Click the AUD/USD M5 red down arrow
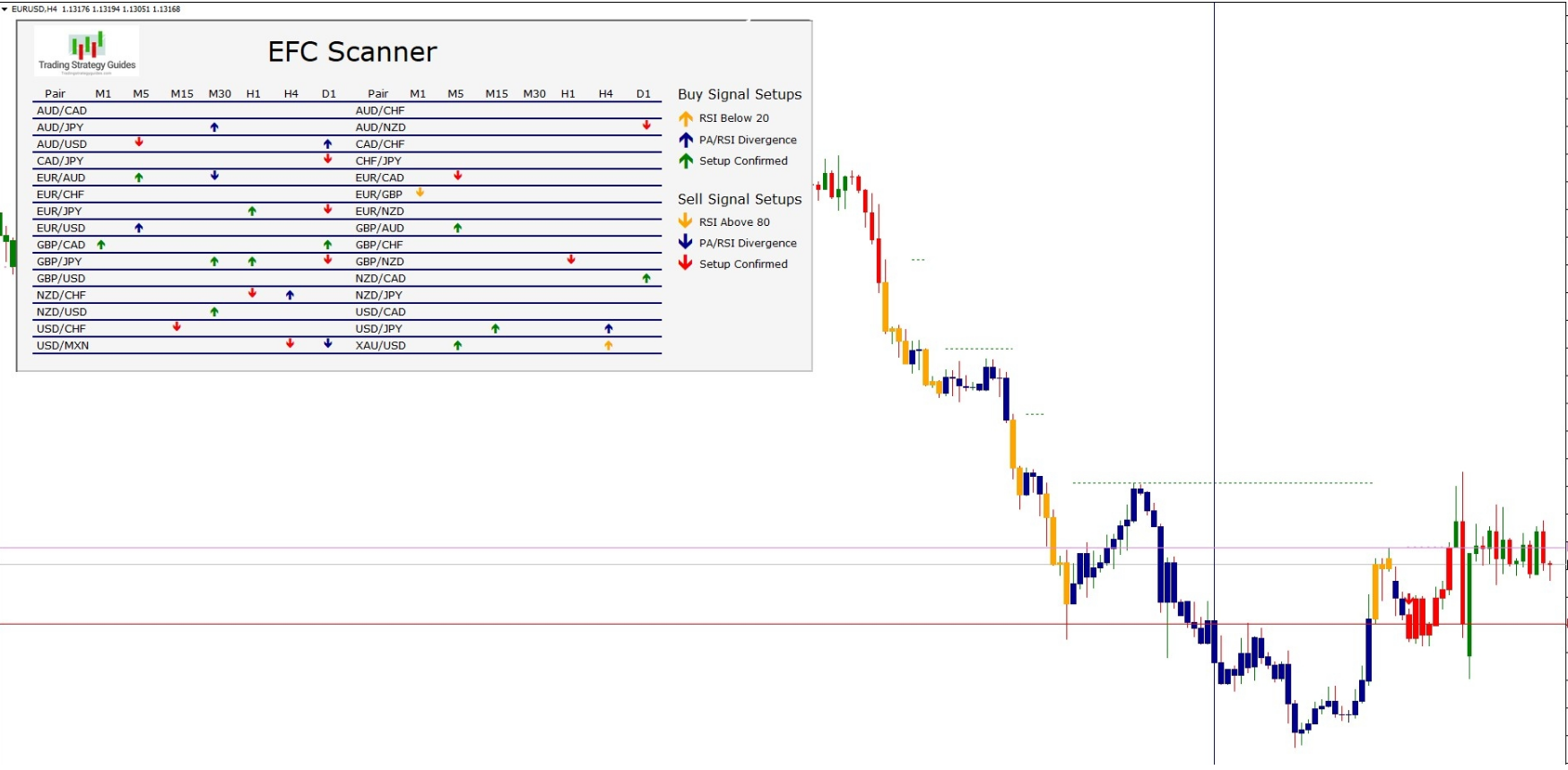Viewport: 1568px width, 770px height. click(139, 143)
